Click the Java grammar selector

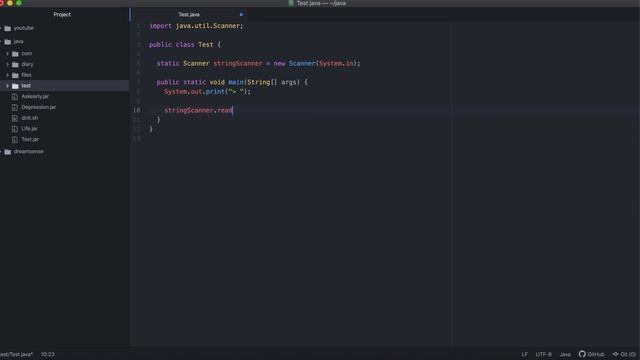click(565, 354)
